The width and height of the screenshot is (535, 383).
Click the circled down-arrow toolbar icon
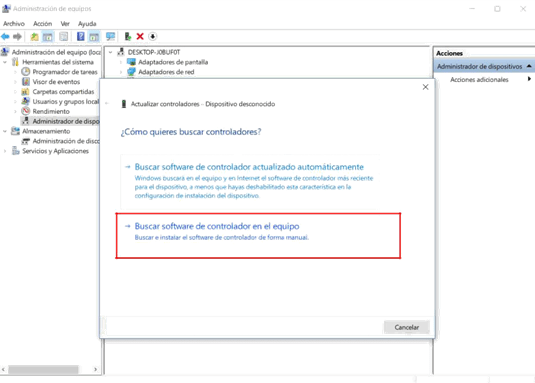pyautogui.click(x=153, y=36)
